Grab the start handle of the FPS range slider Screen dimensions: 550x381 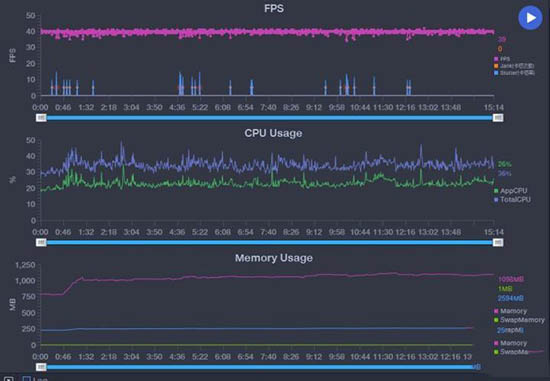coord(41,118)
